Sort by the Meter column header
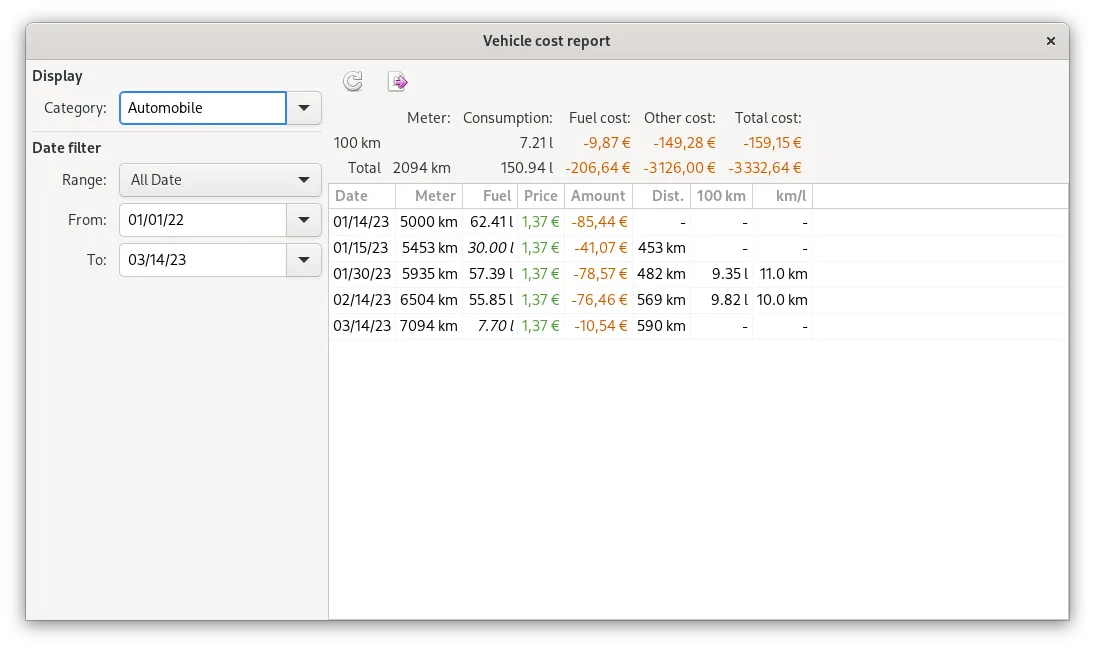1095x649 pixels. coord(429,196)
